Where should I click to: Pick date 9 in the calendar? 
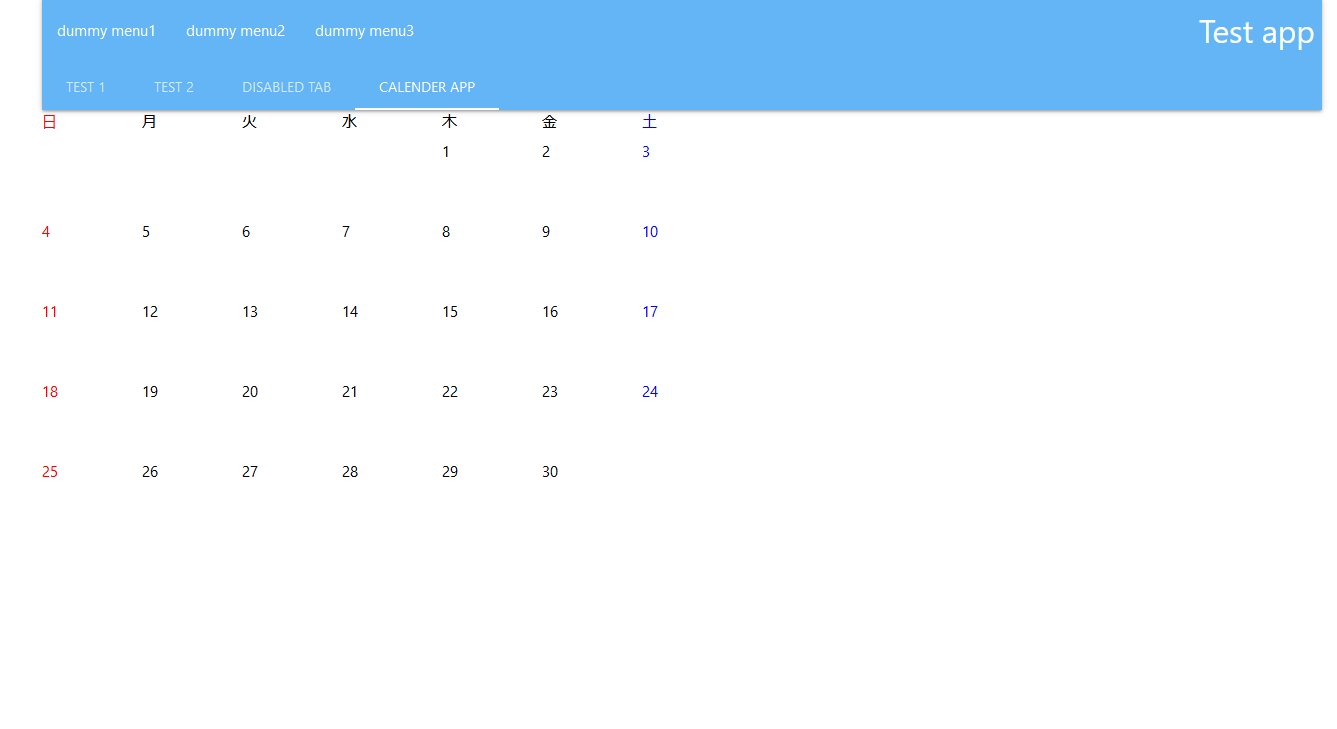pos(546,232)
